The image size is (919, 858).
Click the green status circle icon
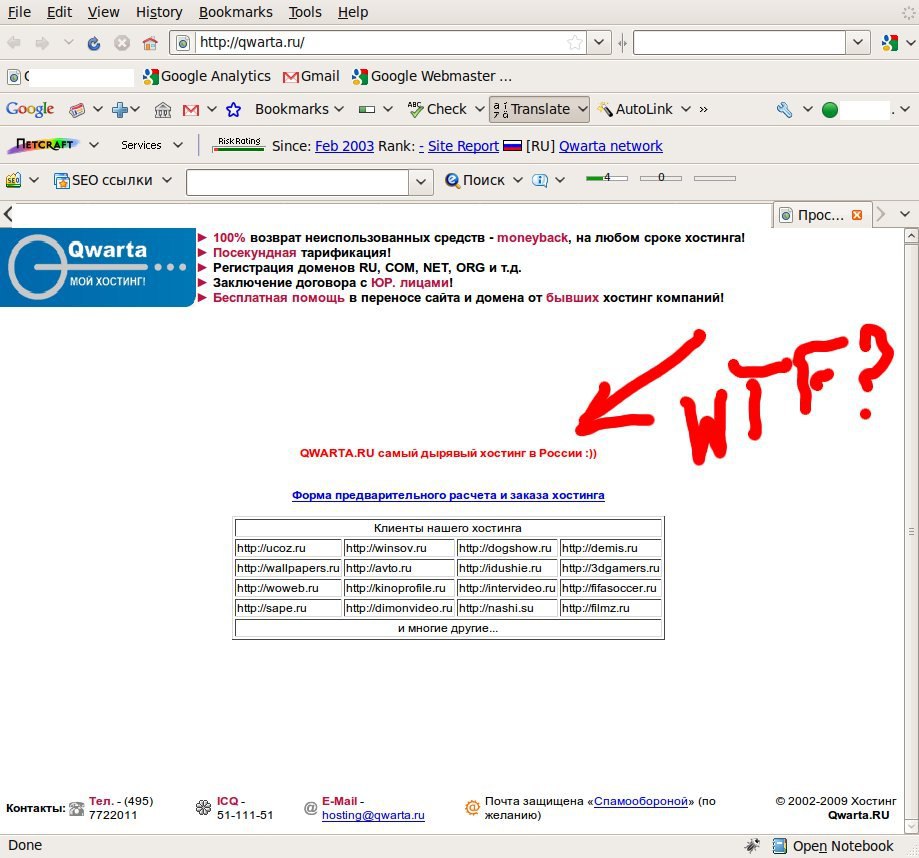[x=829, y=110]
